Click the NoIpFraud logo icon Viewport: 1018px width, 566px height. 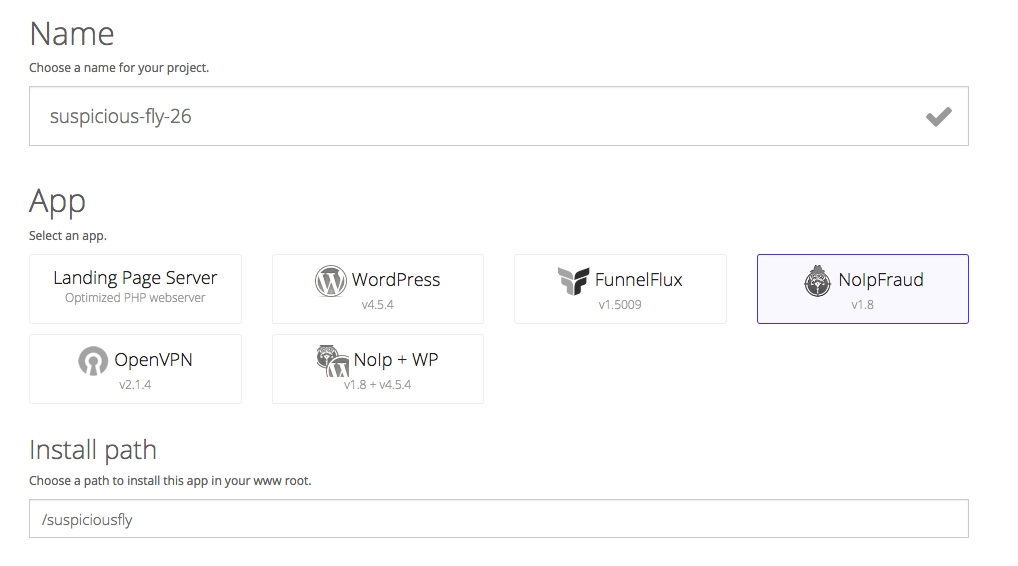(817, 281)
